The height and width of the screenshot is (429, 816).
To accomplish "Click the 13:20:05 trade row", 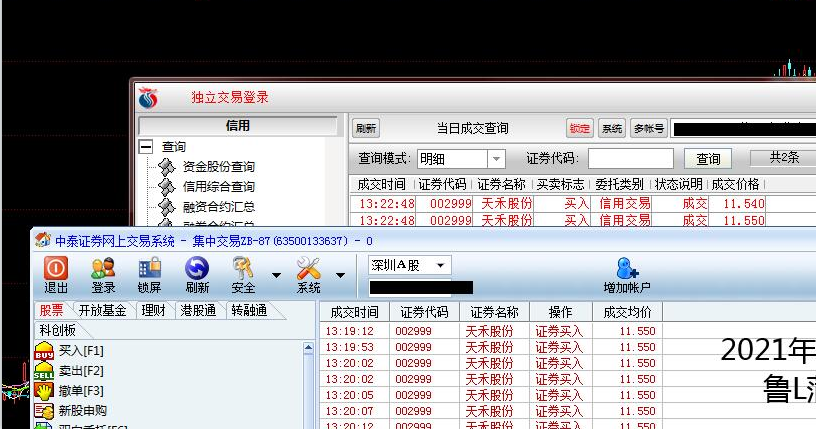I will [490, 395].
